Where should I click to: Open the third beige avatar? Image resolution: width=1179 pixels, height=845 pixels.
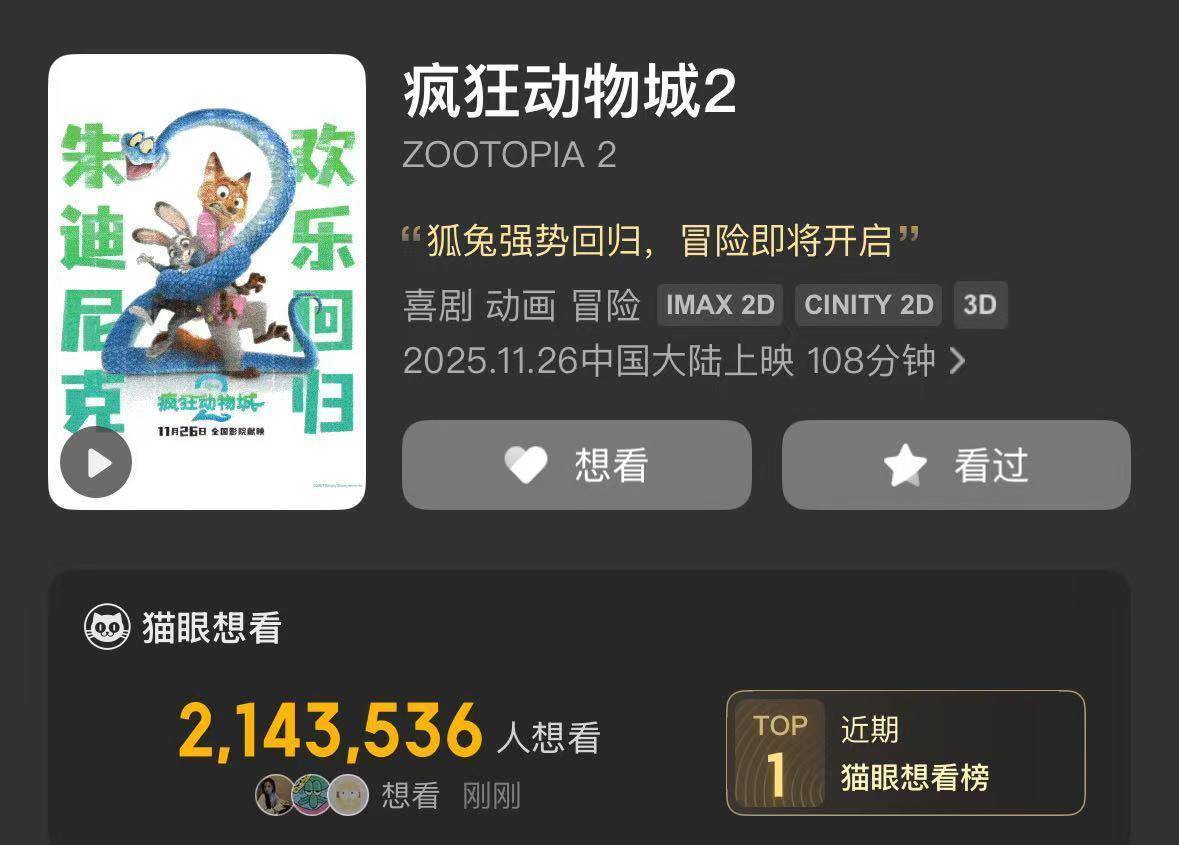click(x=349, y=795)
